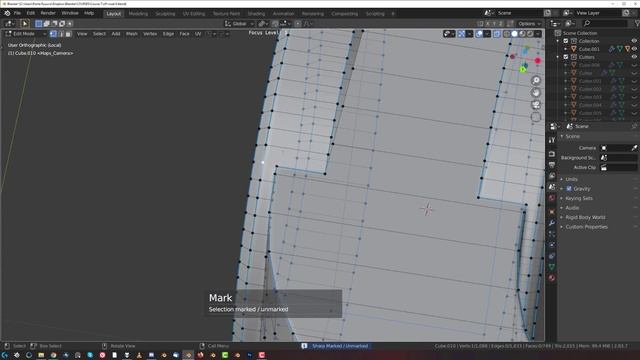Expand the Keying Sets panel

[579, 198]
